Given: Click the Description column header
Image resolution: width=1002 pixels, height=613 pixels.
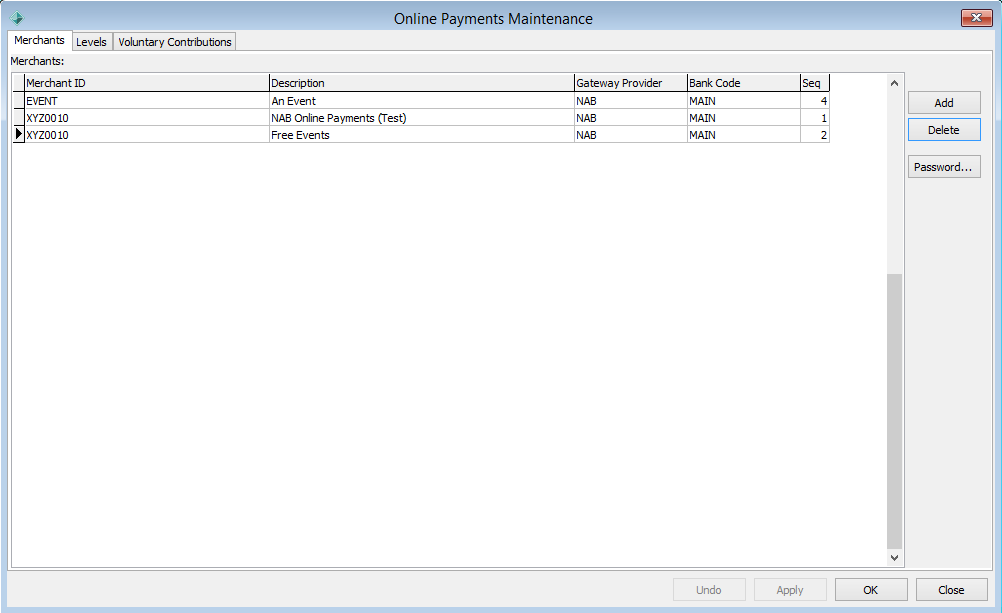Looking at the screenshot, I should click(420, 83).
